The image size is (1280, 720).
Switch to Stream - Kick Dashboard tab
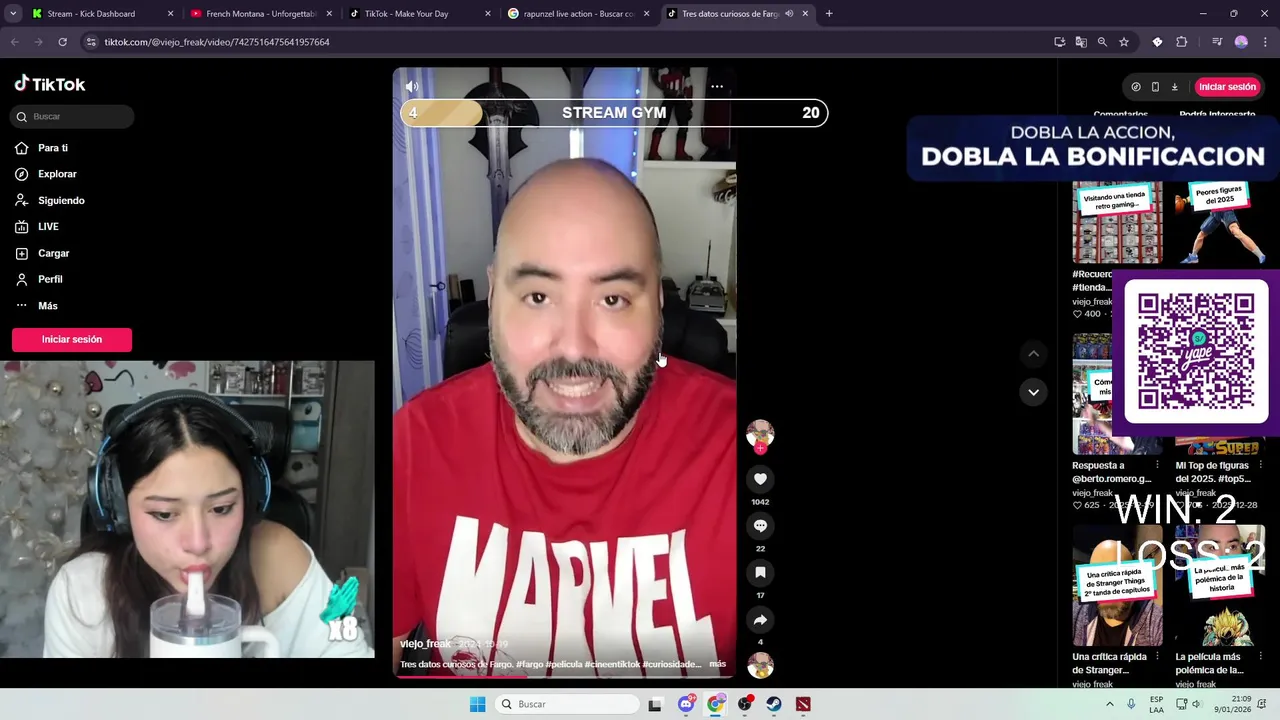tap(101, 14)
